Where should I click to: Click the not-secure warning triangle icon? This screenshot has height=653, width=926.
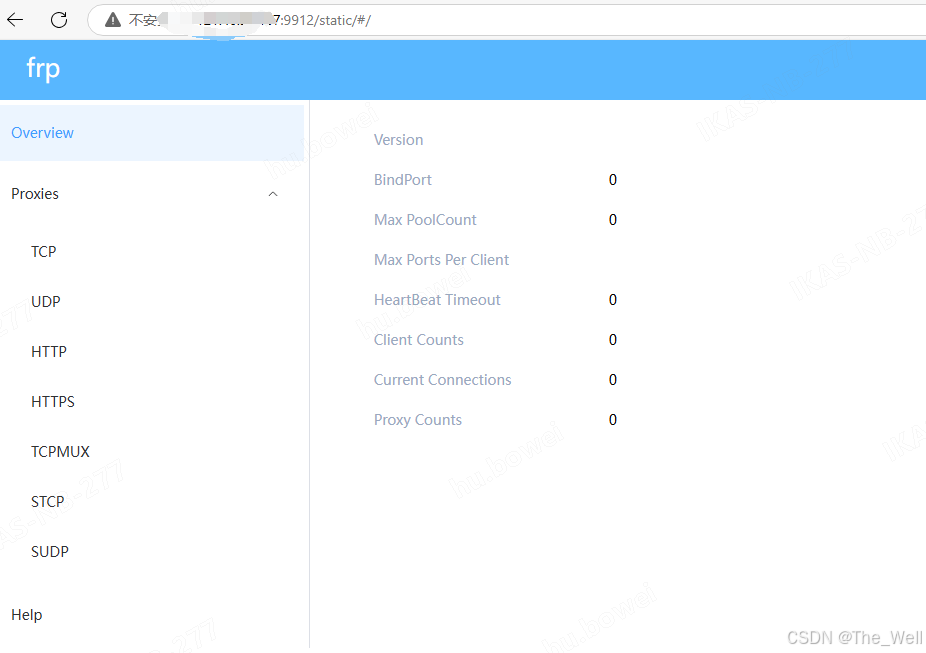pyautogui.click(x=113, y=20)
